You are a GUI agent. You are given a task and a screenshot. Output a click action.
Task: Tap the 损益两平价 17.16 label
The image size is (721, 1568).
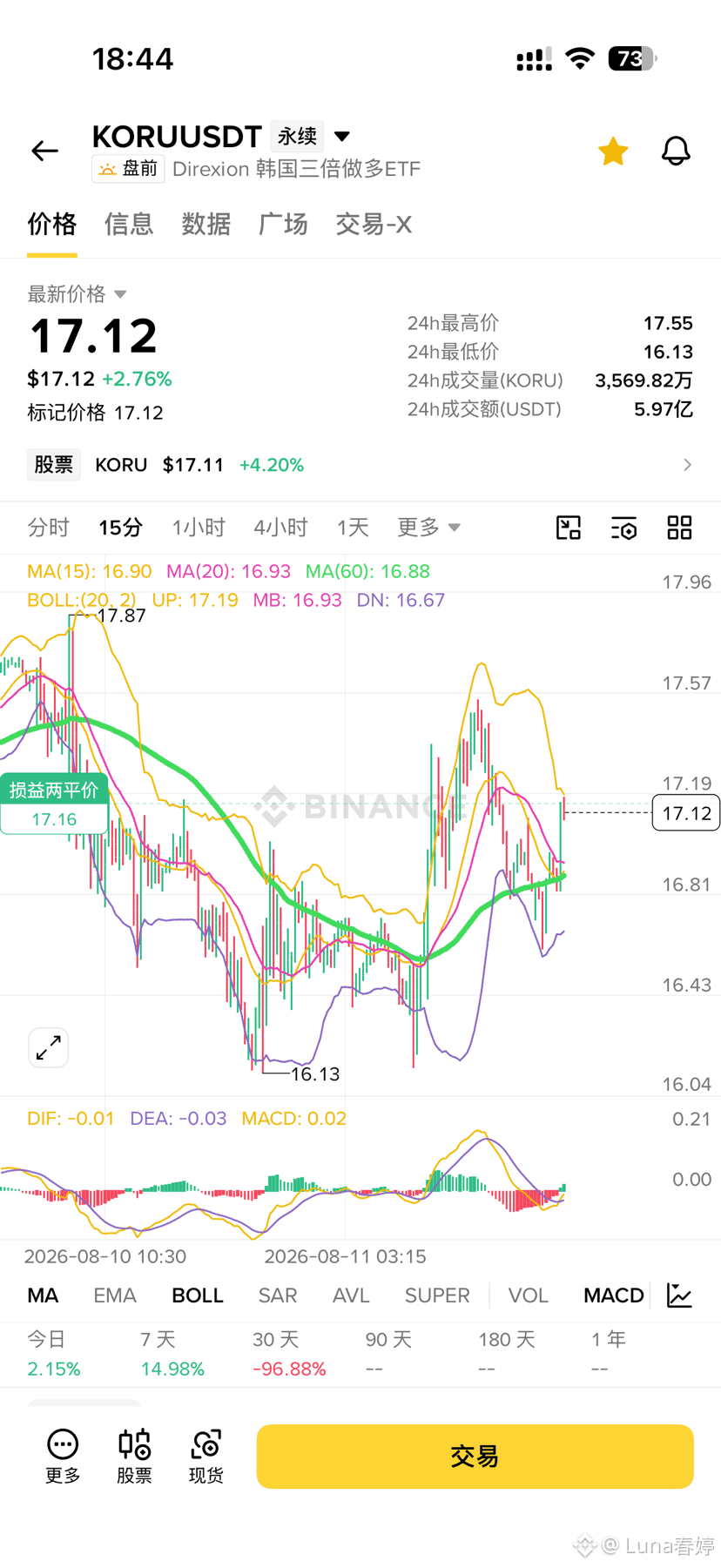54,804
